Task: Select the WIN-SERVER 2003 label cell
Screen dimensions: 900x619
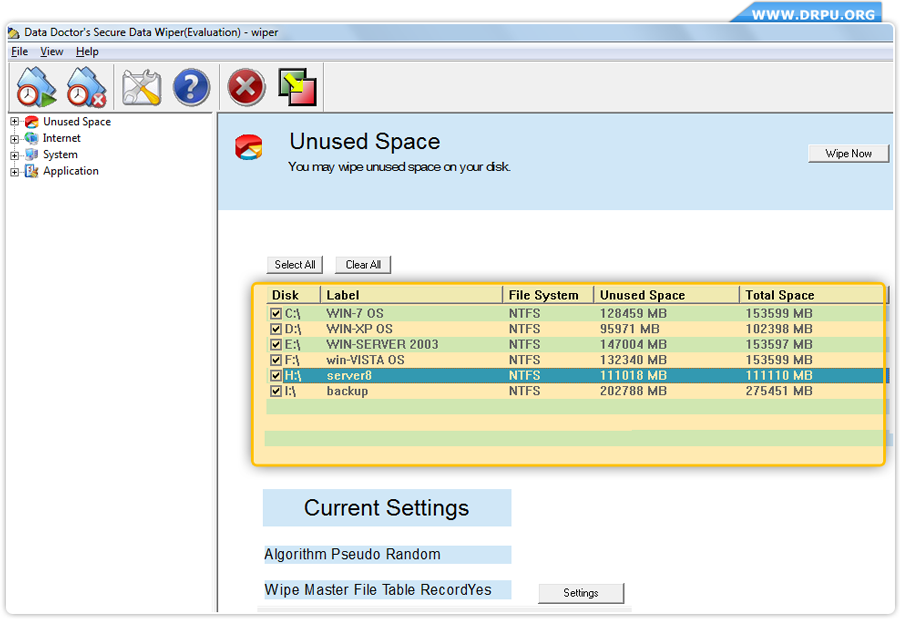Action: pyautogui.click(x=382, y=345)
